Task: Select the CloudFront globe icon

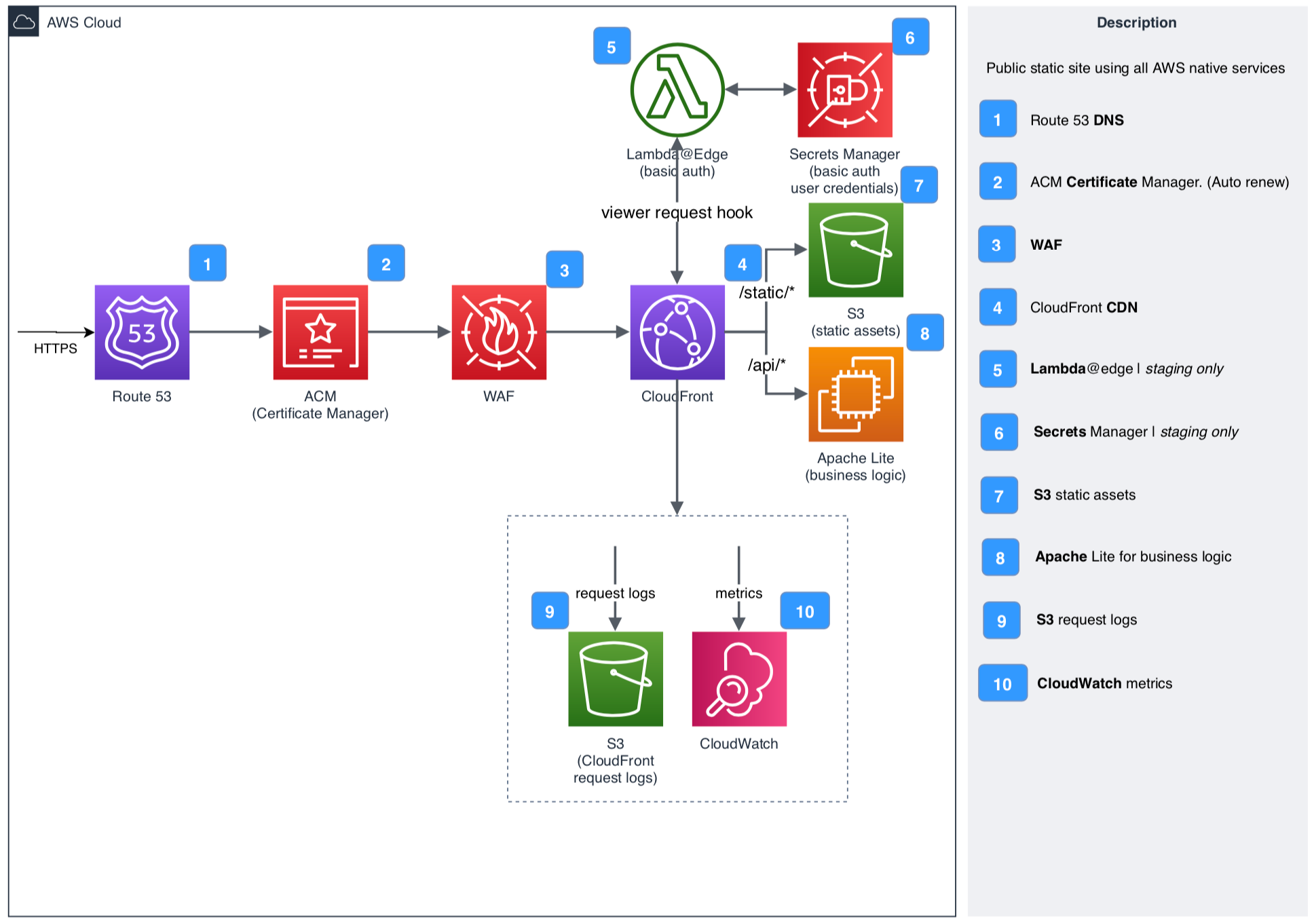Action: pyautogui.click(x=677, y=332)
